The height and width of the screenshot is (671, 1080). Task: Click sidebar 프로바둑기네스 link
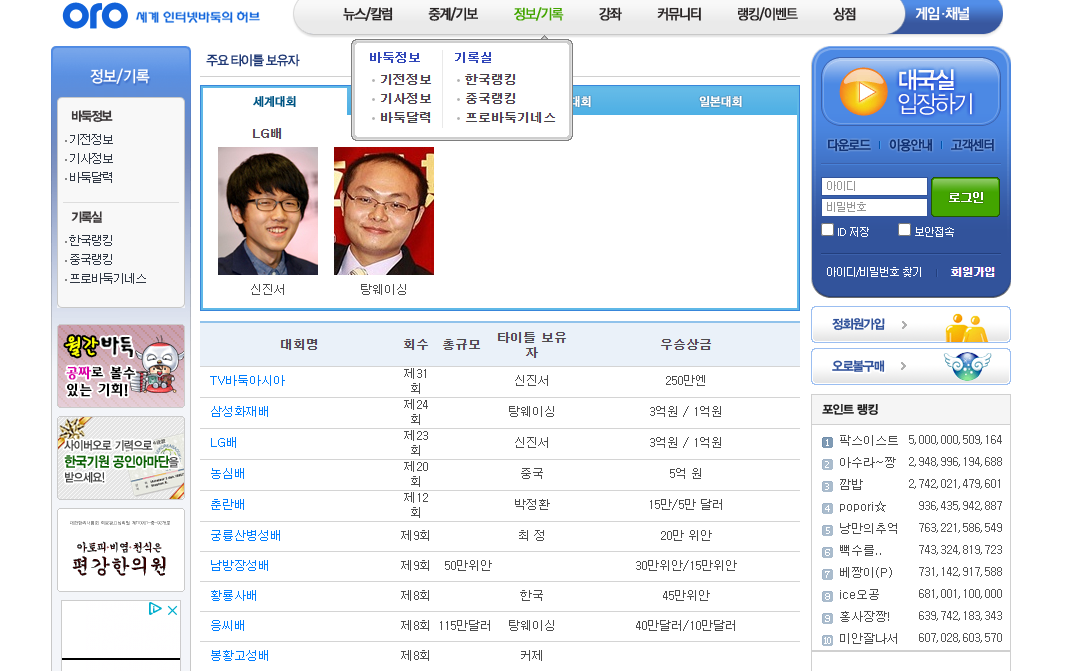coord(107,278)
